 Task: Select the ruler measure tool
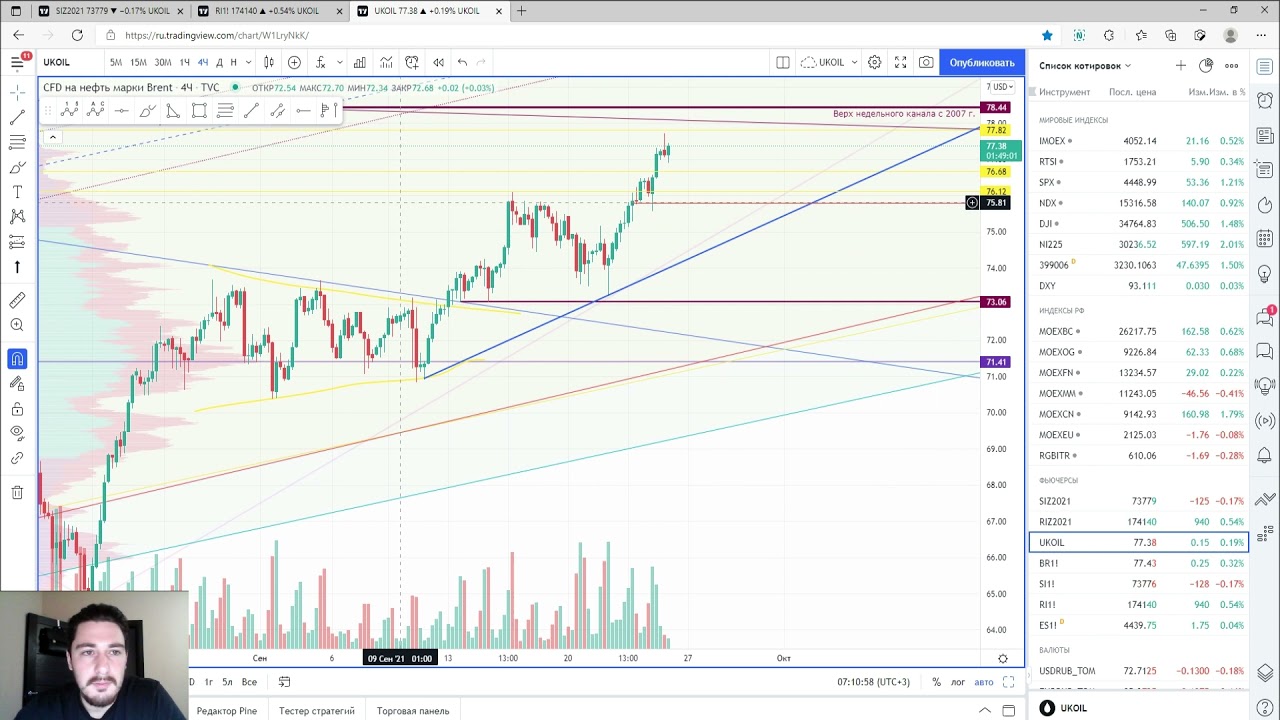(17, 300)
